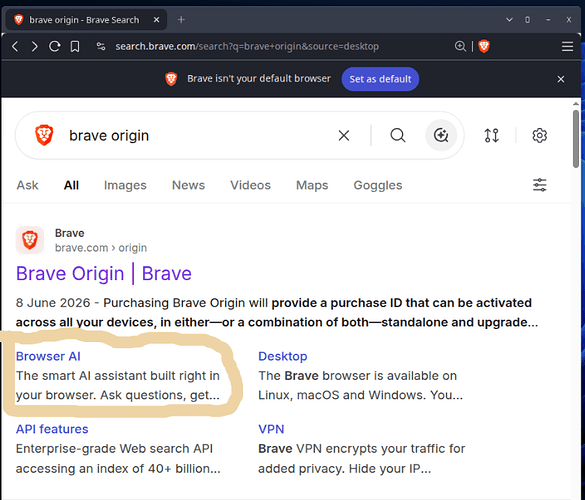Select the All results tab
This screenshot has width=585, height=500.
[x=71, y=185]
